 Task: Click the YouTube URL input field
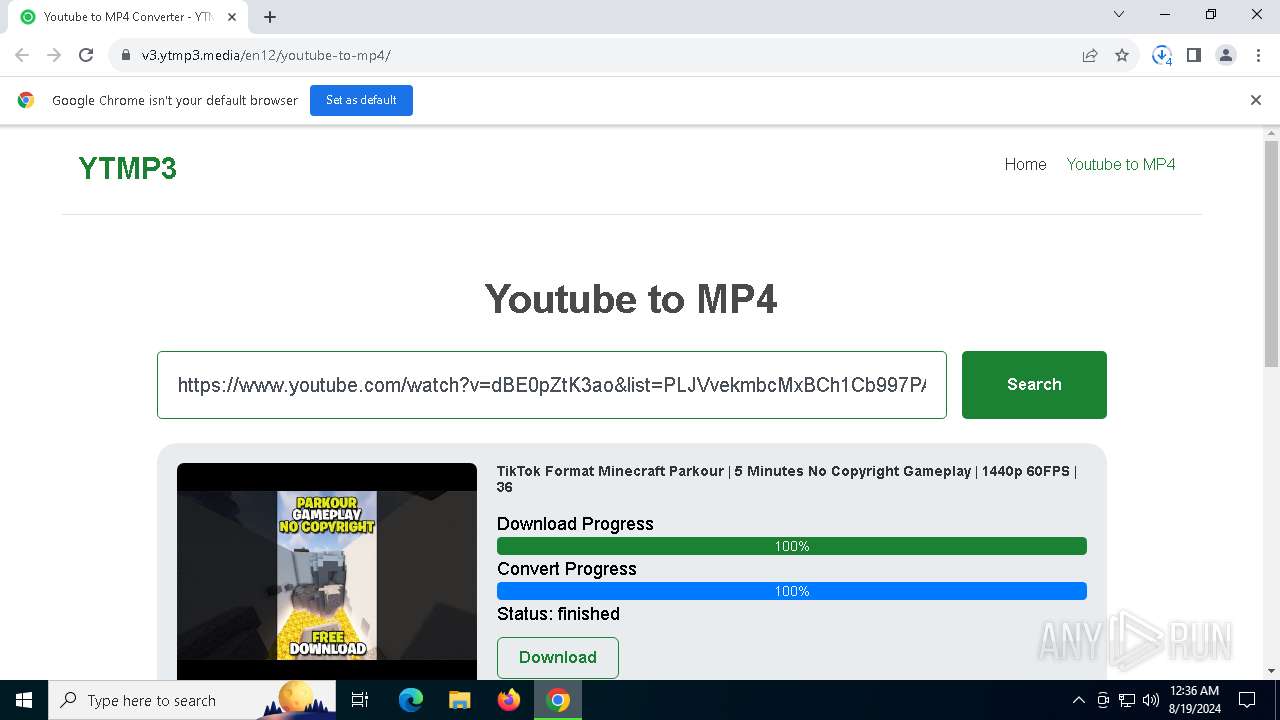tap(552, 385)
